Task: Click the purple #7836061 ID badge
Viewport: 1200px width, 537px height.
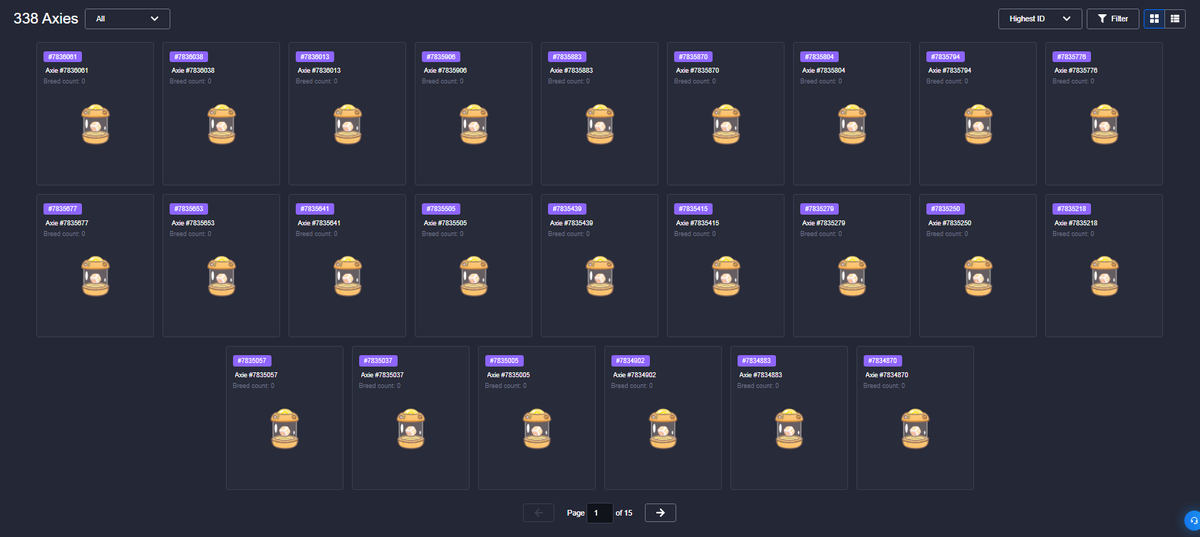Action: point(63,57)
